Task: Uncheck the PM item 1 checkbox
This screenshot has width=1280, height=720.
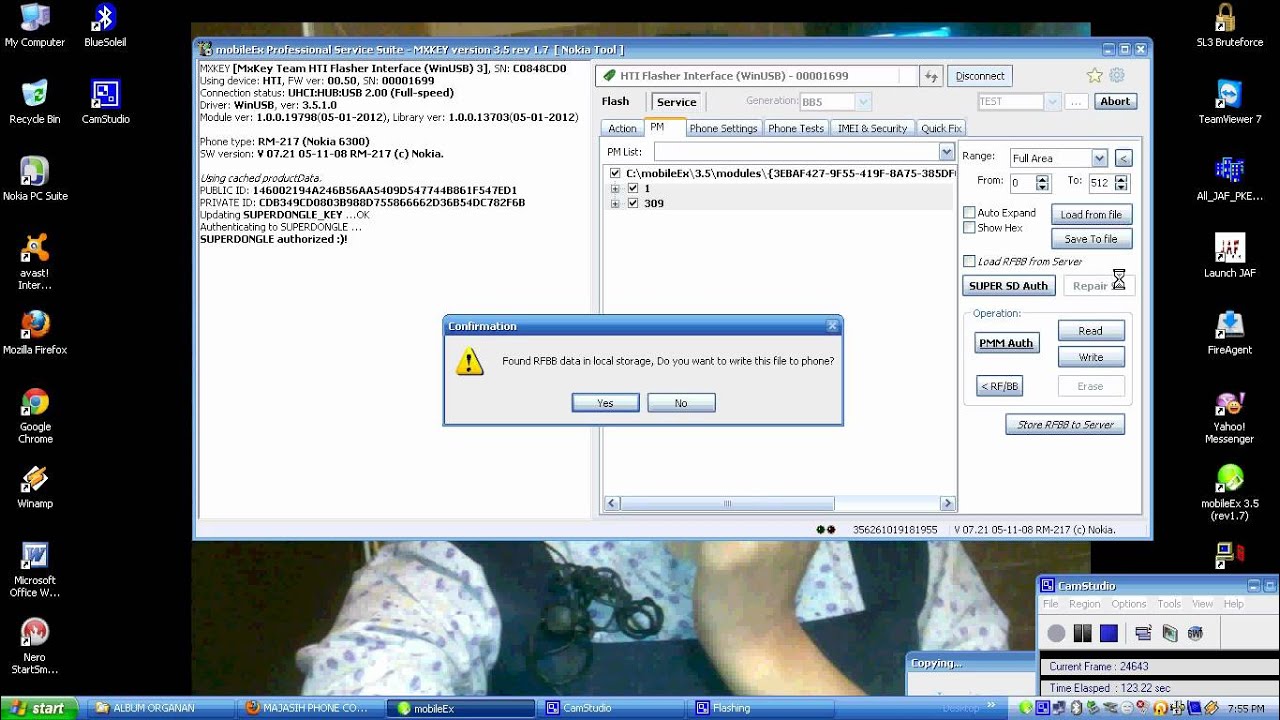Action: (633, 188)
